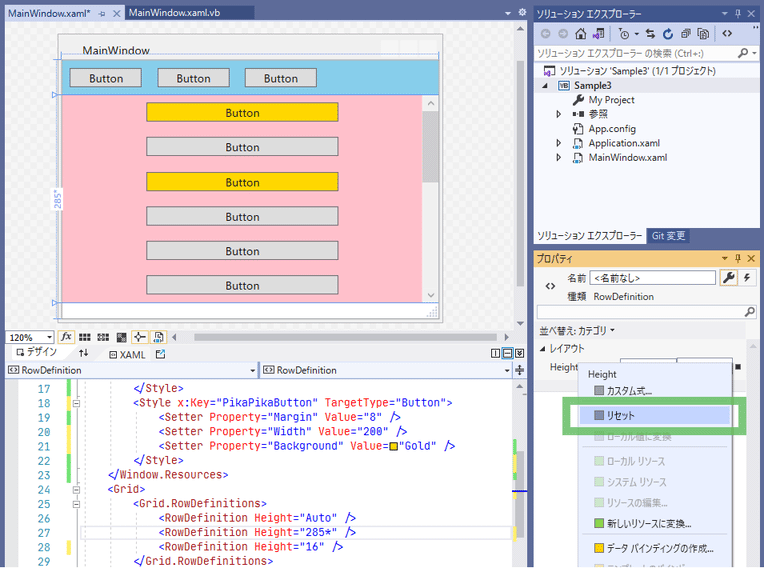Toggle the fx effects button in designer

pyautogui.click(x=66, y=338)
